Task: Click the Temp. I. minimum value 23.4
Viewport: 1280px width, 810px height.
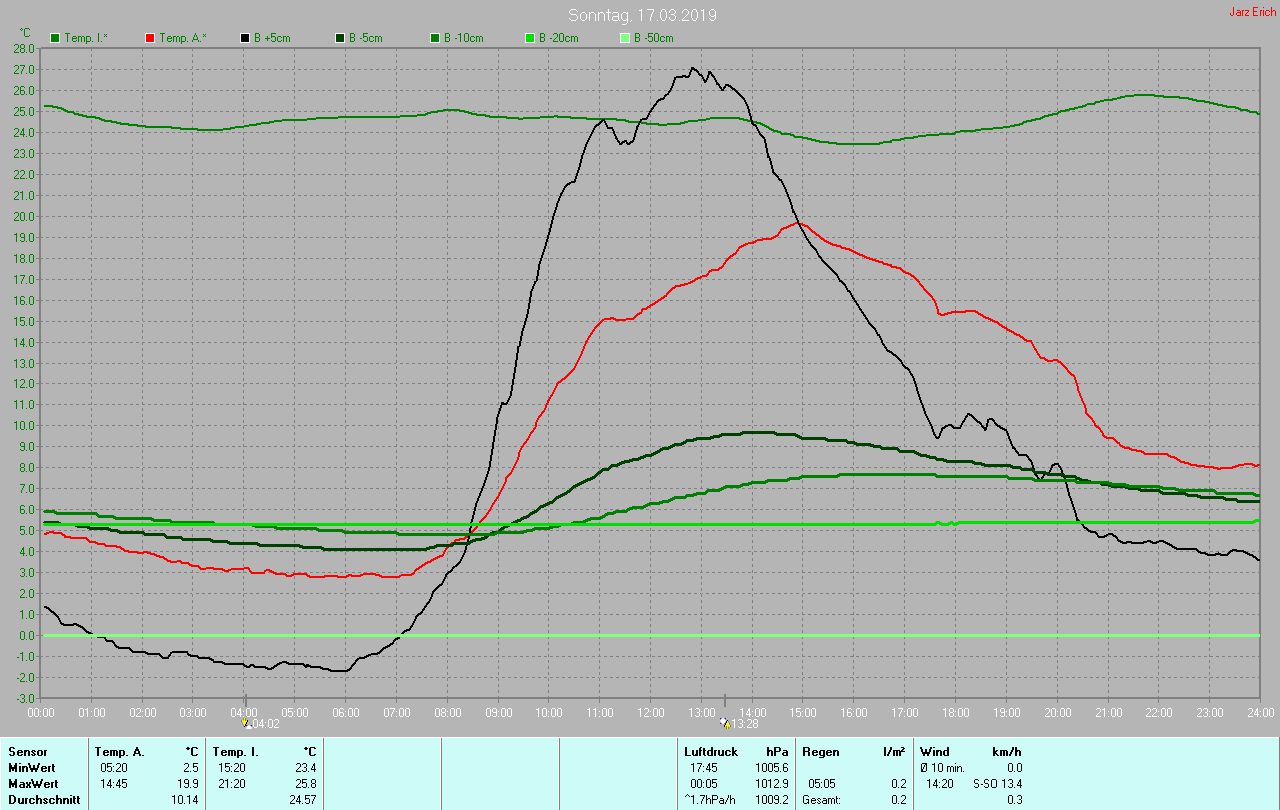Action: click(x=305, y=767)
